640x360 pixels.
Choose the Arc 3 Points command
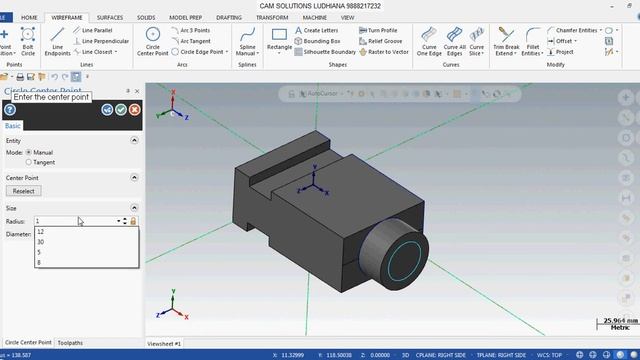(x=191, y=30)
